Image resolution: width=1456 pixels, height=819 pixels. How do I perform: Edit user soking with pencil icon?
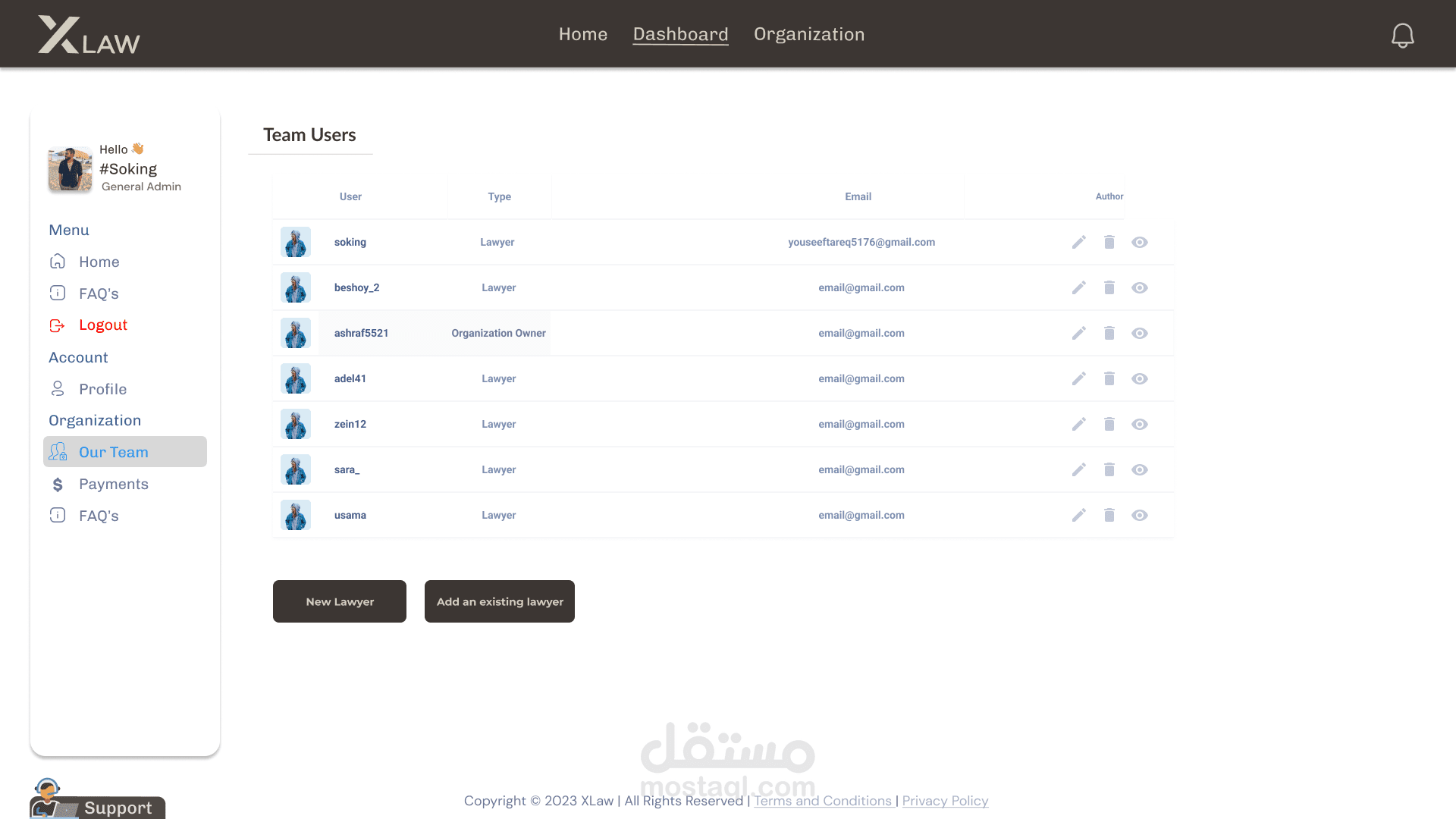point(1078,242)
